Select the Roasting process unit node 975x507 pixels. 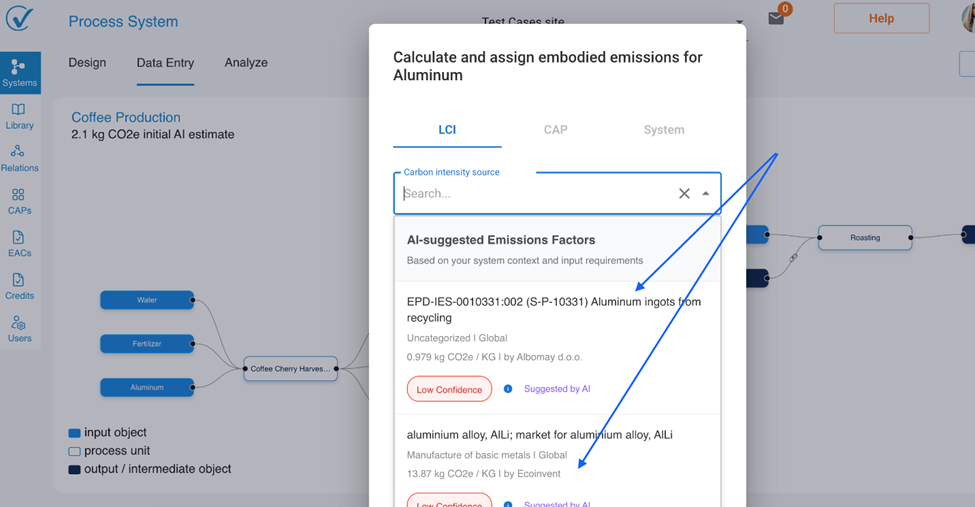tap(865, 238)
